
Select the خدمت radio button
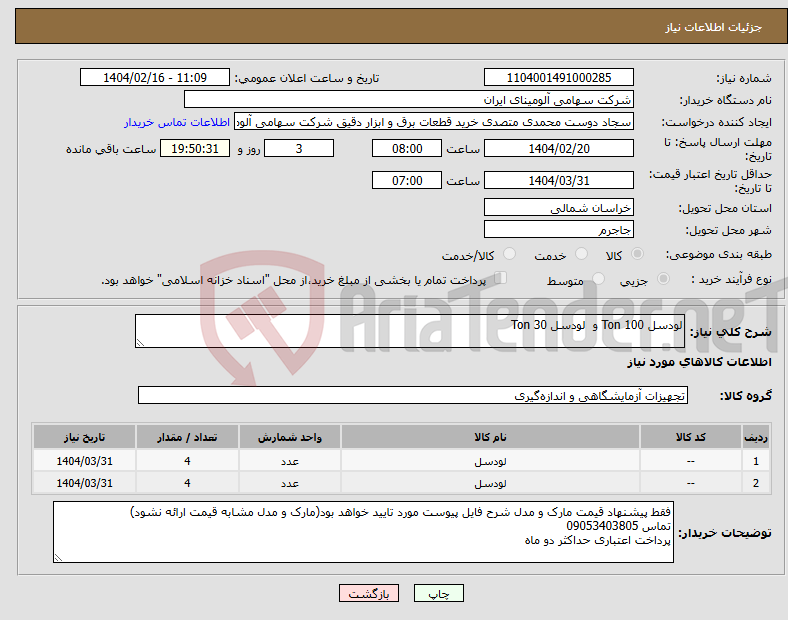point(581,254)
